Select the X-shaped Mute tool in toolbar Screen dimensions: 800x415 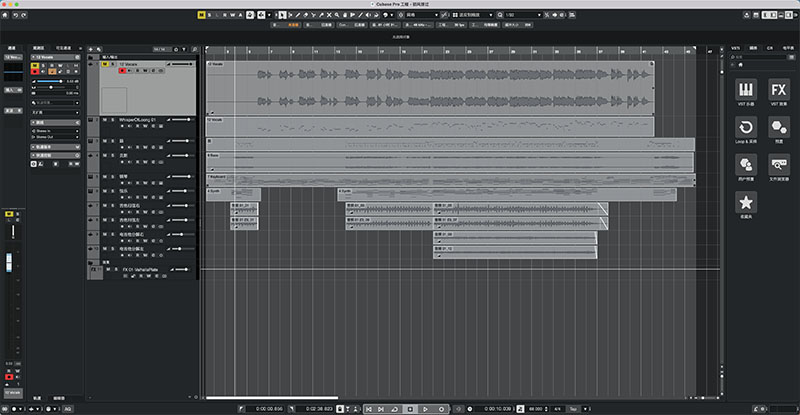tap(329, 15)
